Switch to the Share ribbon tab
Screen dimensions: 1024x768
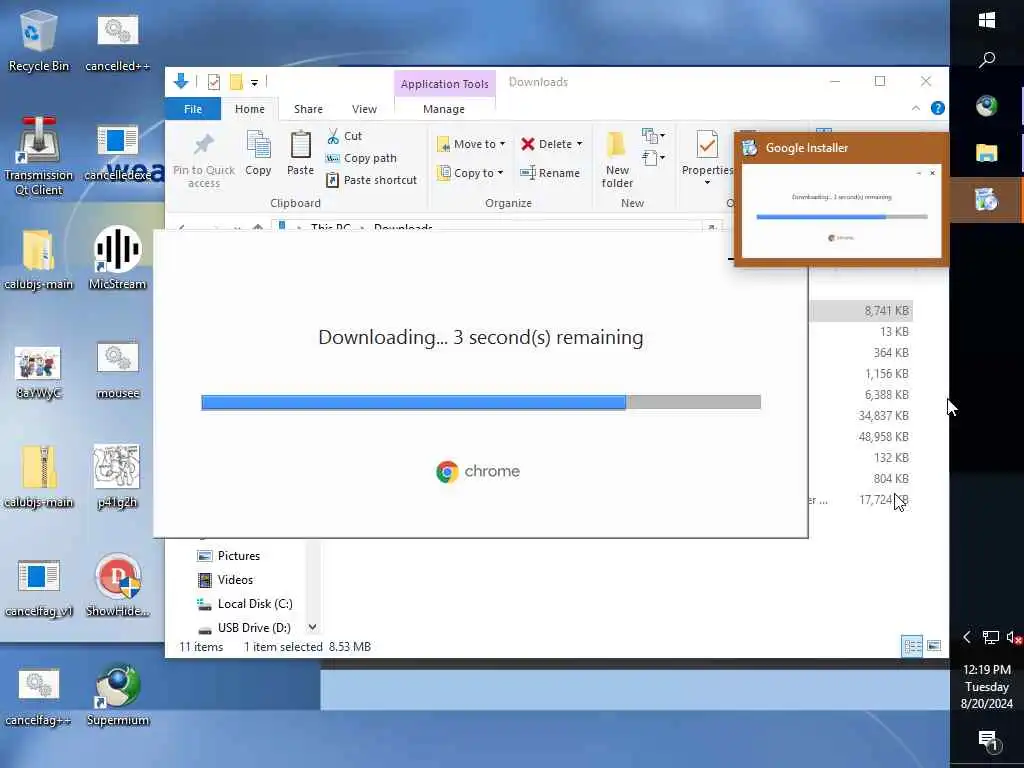coord(308,109)
